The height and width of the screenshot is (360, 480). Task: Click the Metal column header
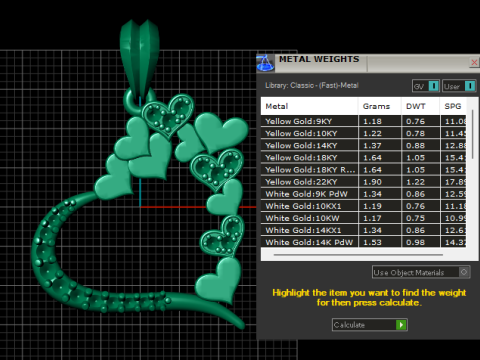click(309, 106)
